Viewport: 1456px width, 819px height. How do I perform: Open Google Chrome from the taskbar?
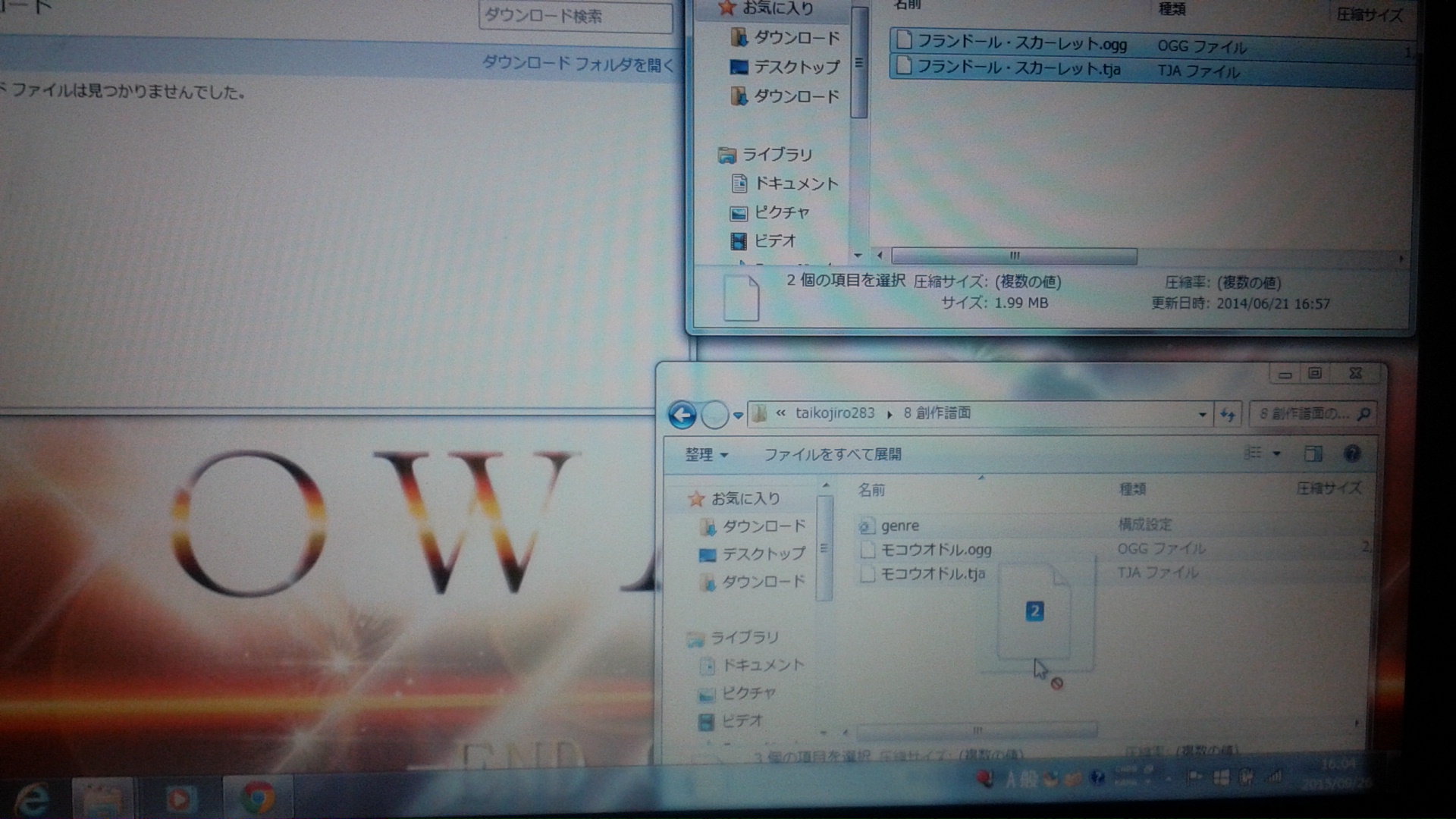(x=258, y=798)
